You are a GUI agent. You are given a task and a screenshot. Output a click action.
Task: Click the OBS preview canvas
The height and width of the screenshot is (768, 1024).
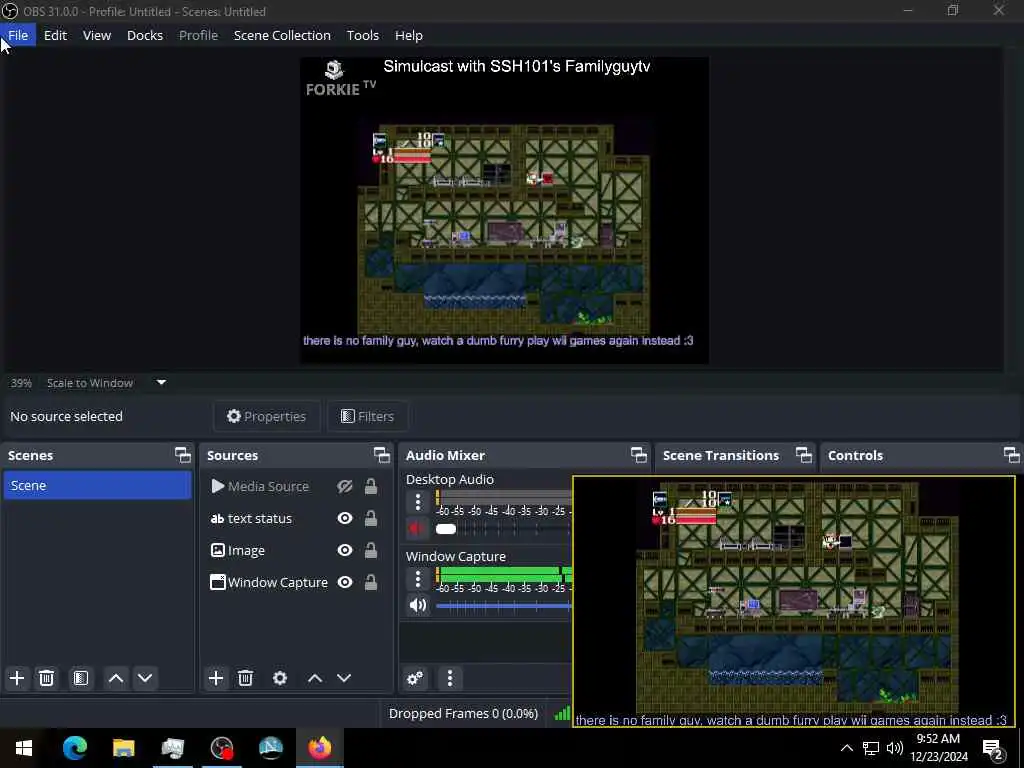(504, 210)
